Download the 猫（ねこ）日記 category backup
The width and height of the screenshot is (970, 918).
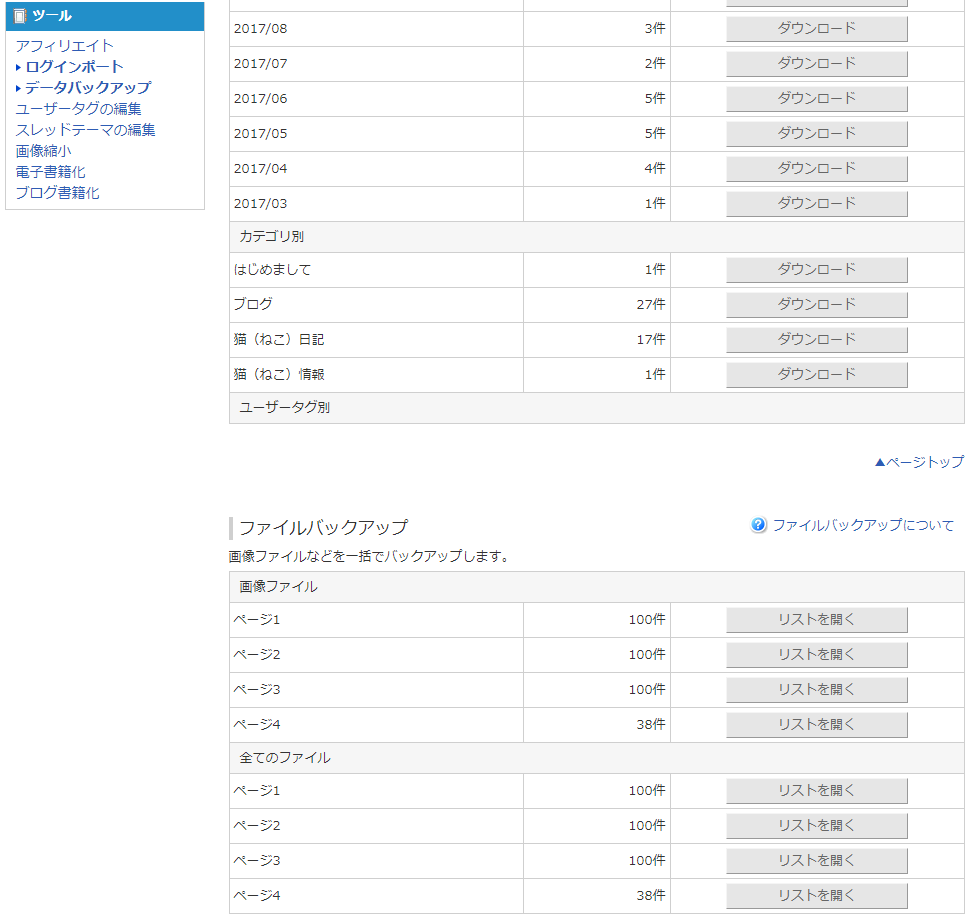817,340
